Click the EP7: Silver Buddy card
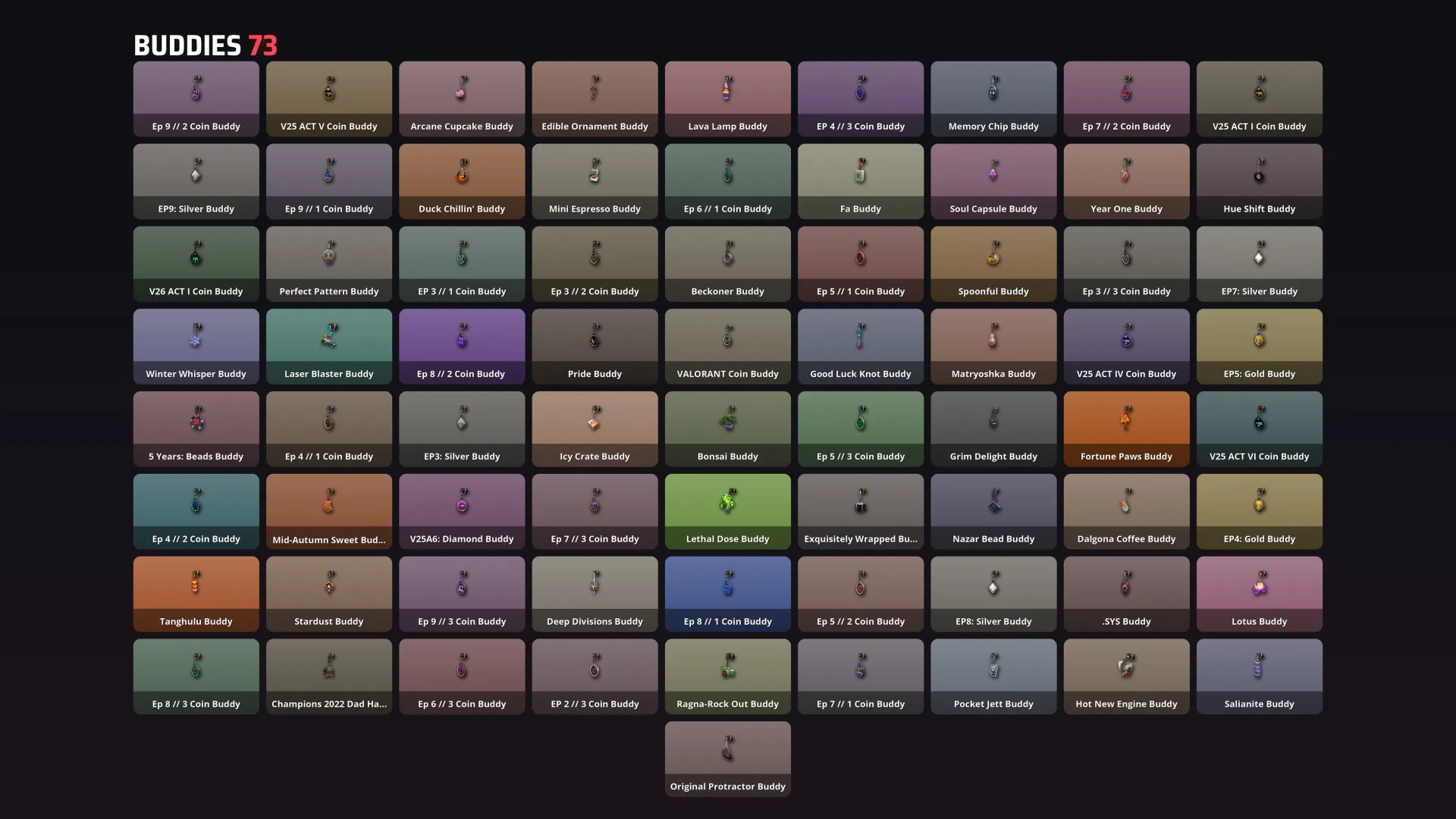Screen dimensions: 1456x819 click(1260, 264)
